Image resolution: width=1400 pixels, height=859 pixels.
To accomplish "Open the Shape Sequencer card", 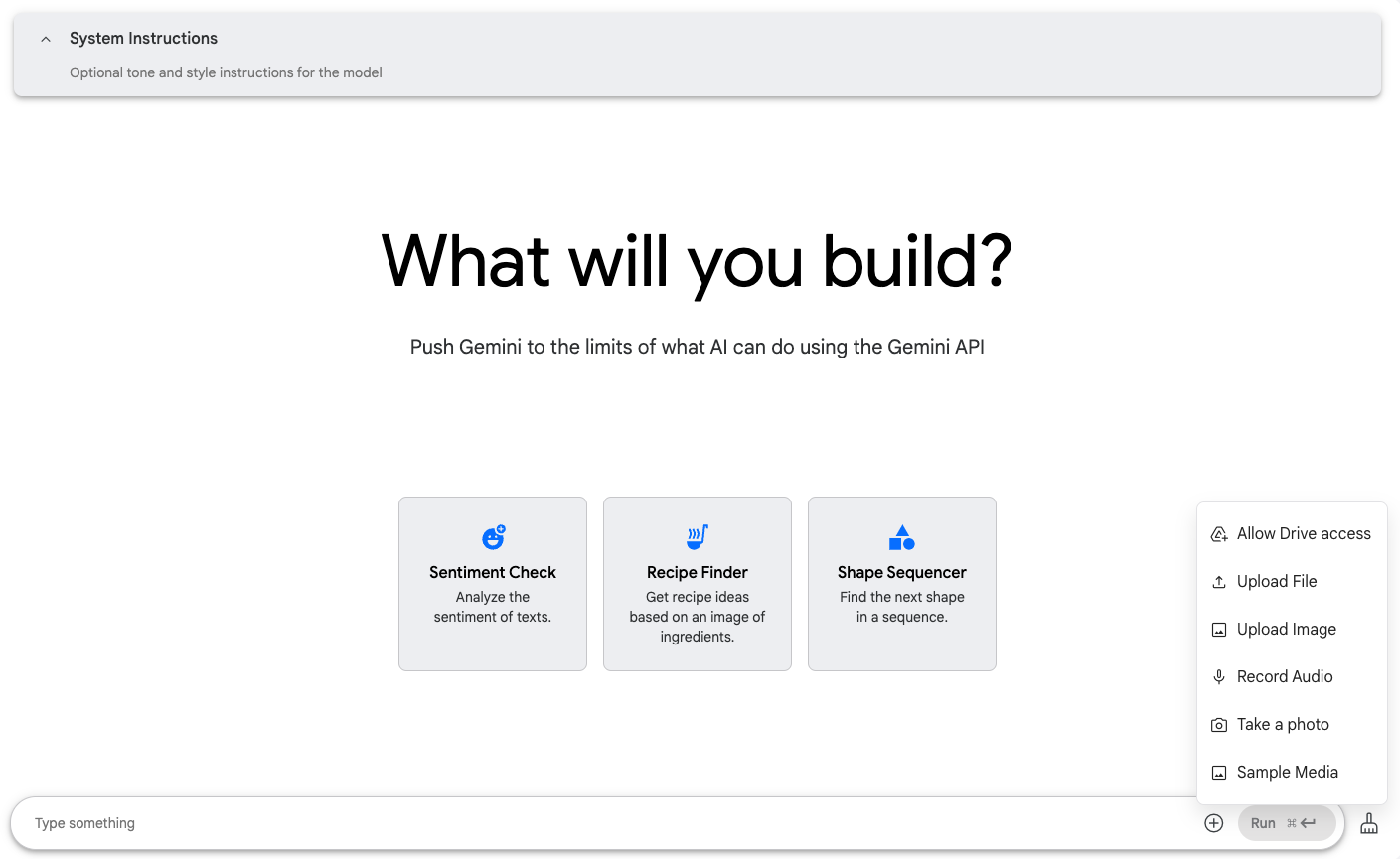I will 902,584.
